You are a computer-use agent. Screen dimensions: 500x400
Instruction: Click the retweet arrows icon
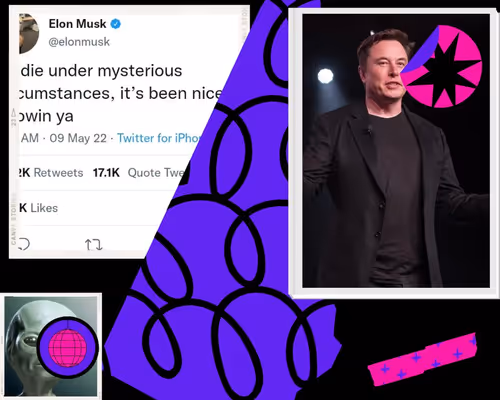tap(94, 245)
